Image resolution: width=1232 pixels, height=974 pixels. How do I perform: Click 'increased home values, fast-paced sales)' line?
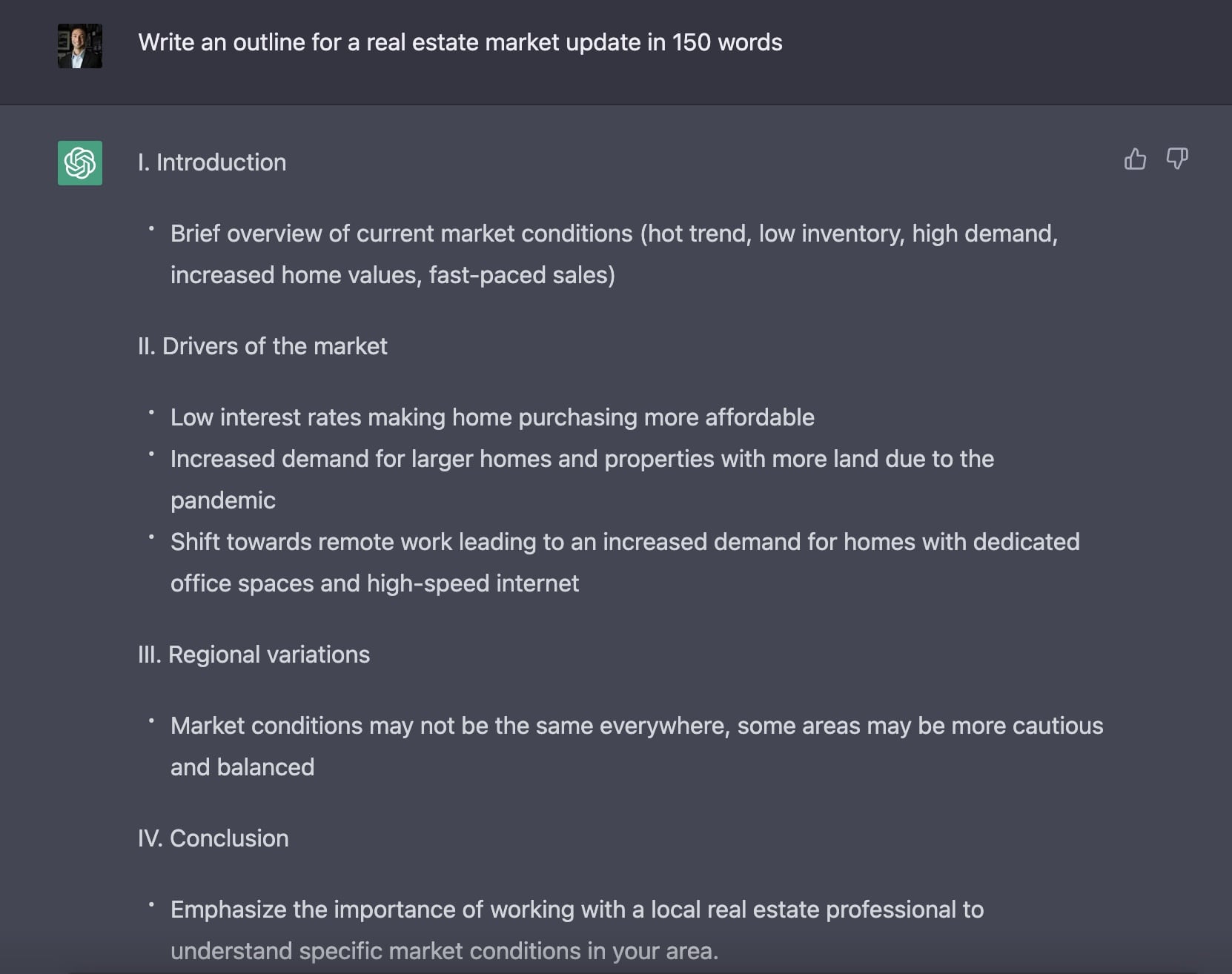click(x=393, y=275)
